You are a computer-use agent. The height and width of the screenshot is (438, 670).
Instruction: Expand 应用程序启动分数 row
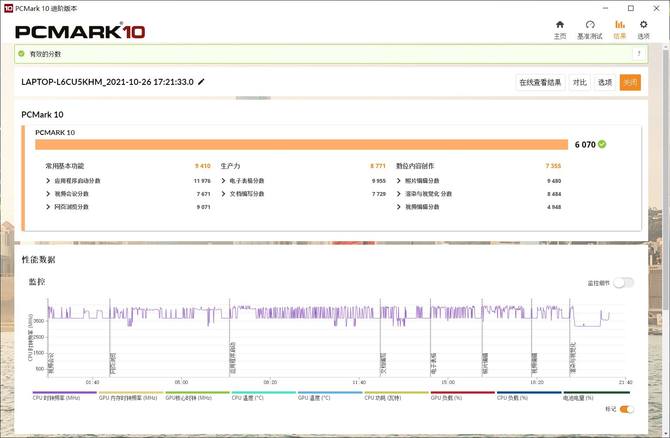click(x=48, y=181)
